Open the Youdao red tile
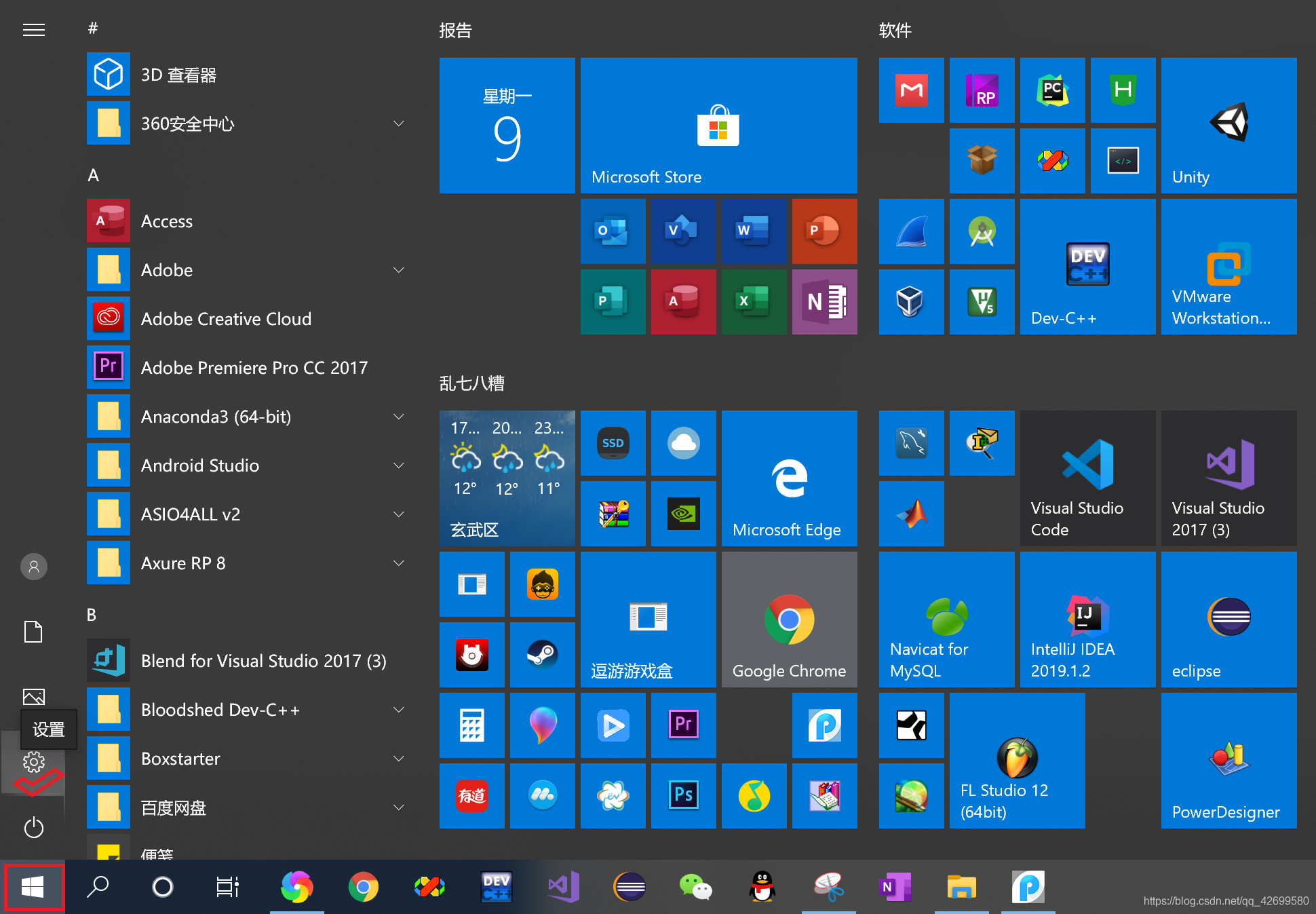 [x=471, y=796]
